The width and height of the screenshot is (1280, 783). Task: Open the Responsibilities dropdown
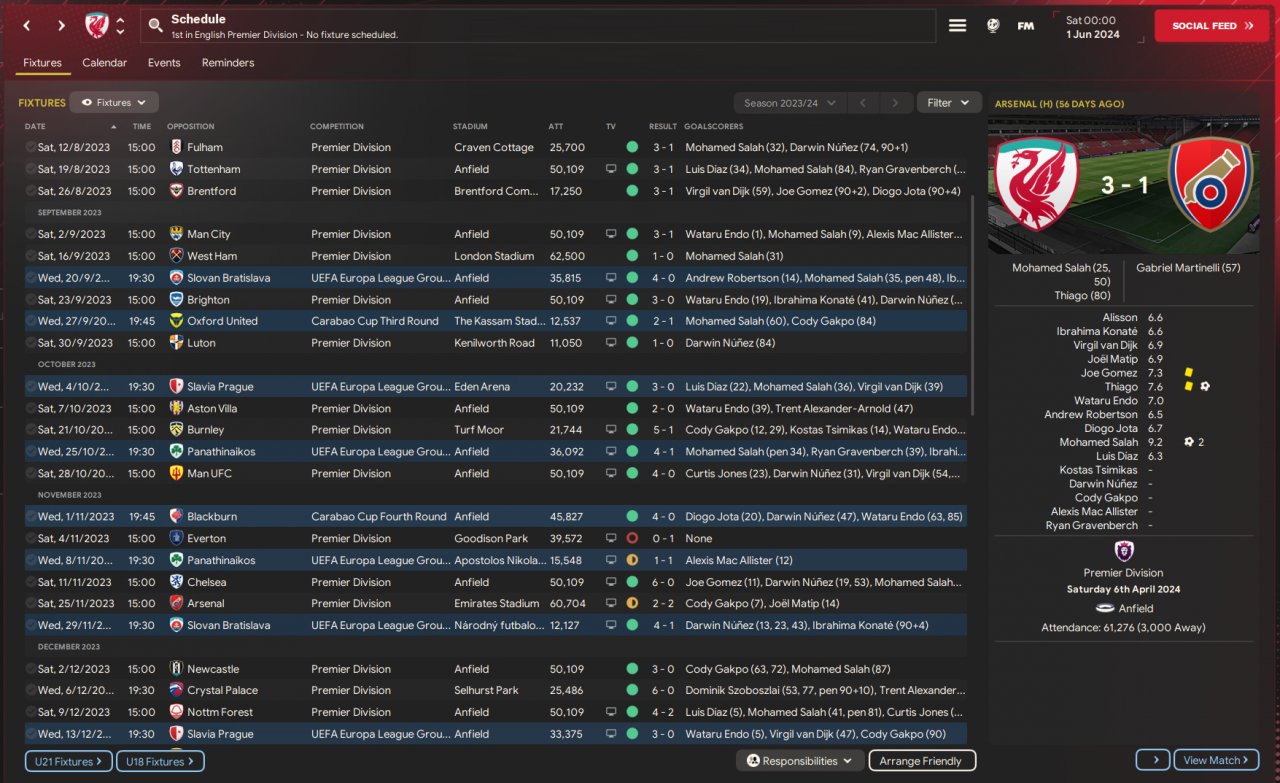800,761
